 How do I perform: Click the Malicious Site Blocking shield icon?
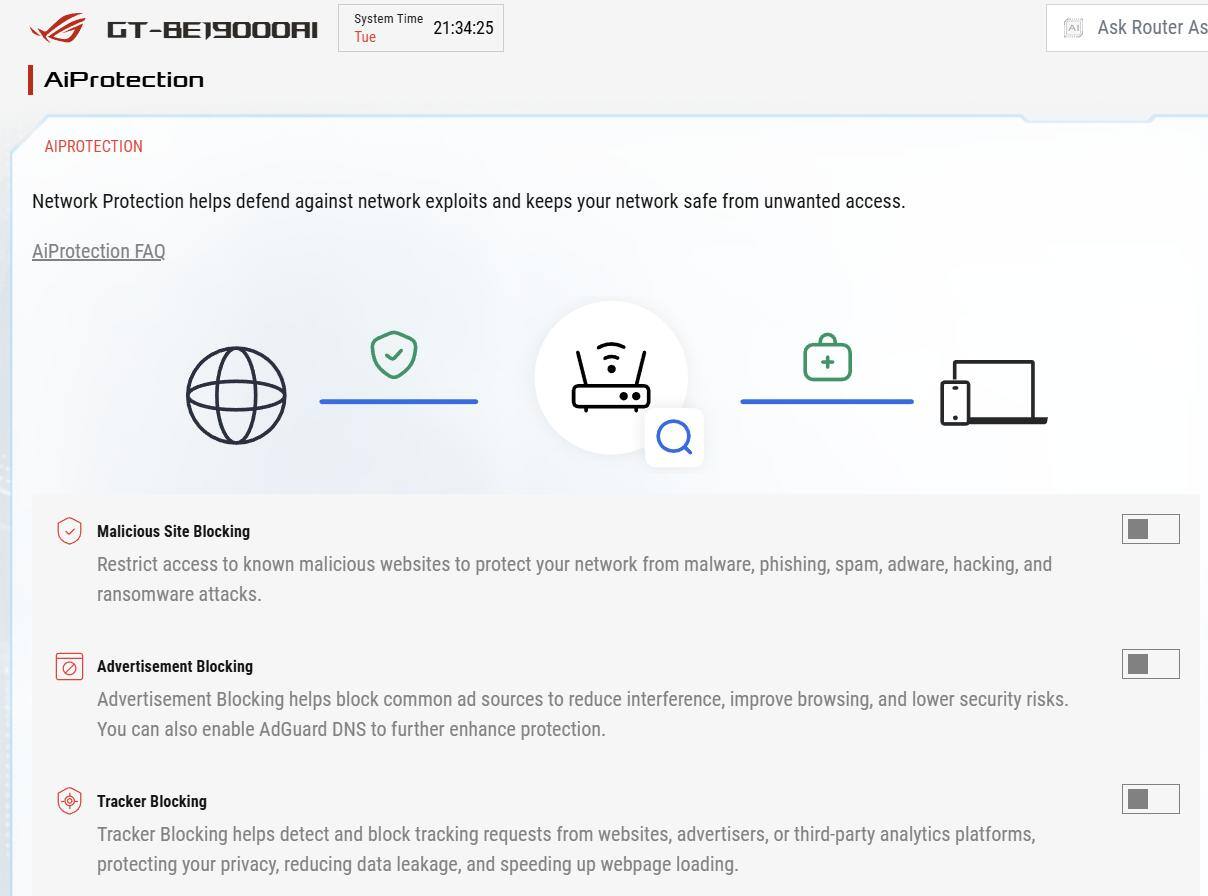[69, 531]
